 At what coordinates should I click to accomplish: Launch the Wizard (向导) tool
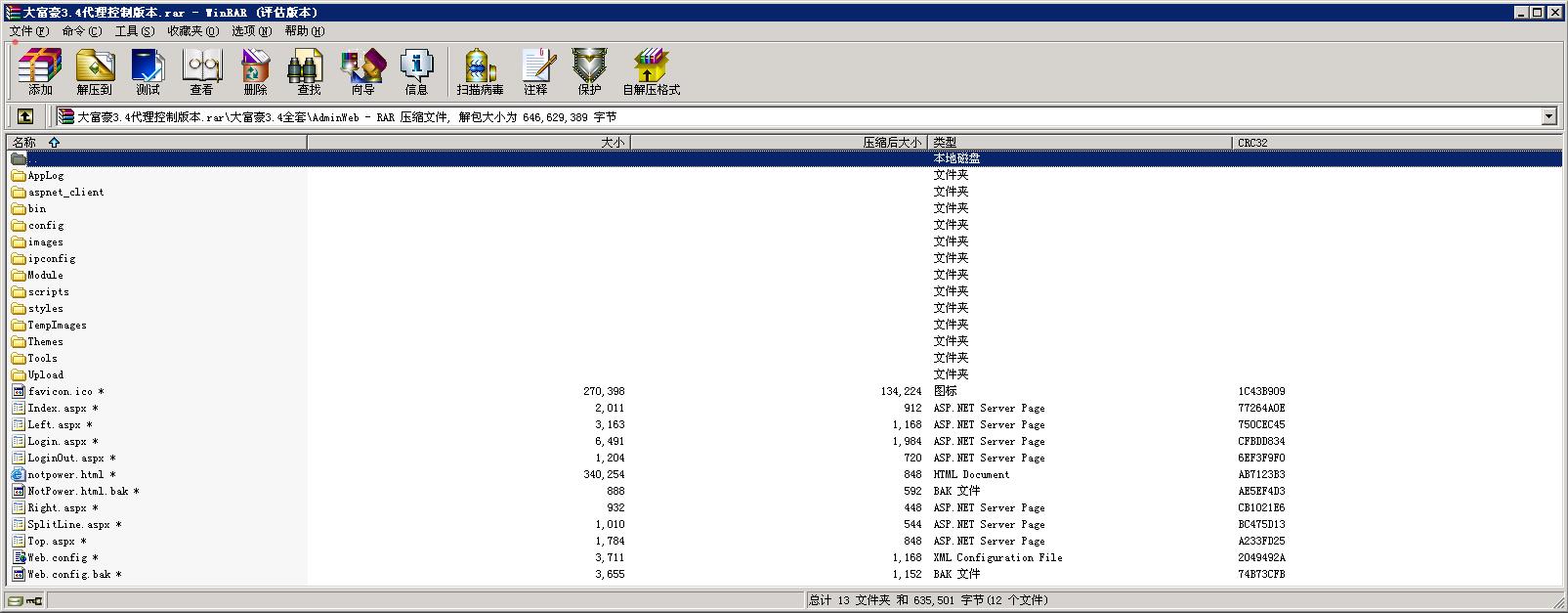(362, 71)
